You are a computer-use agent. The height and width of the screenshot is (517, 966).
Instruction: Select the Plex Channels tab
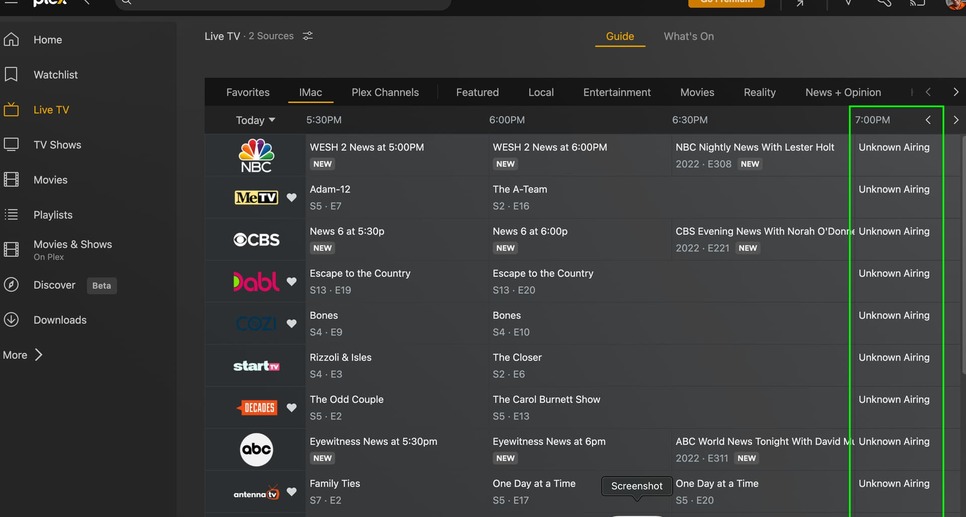385,92
